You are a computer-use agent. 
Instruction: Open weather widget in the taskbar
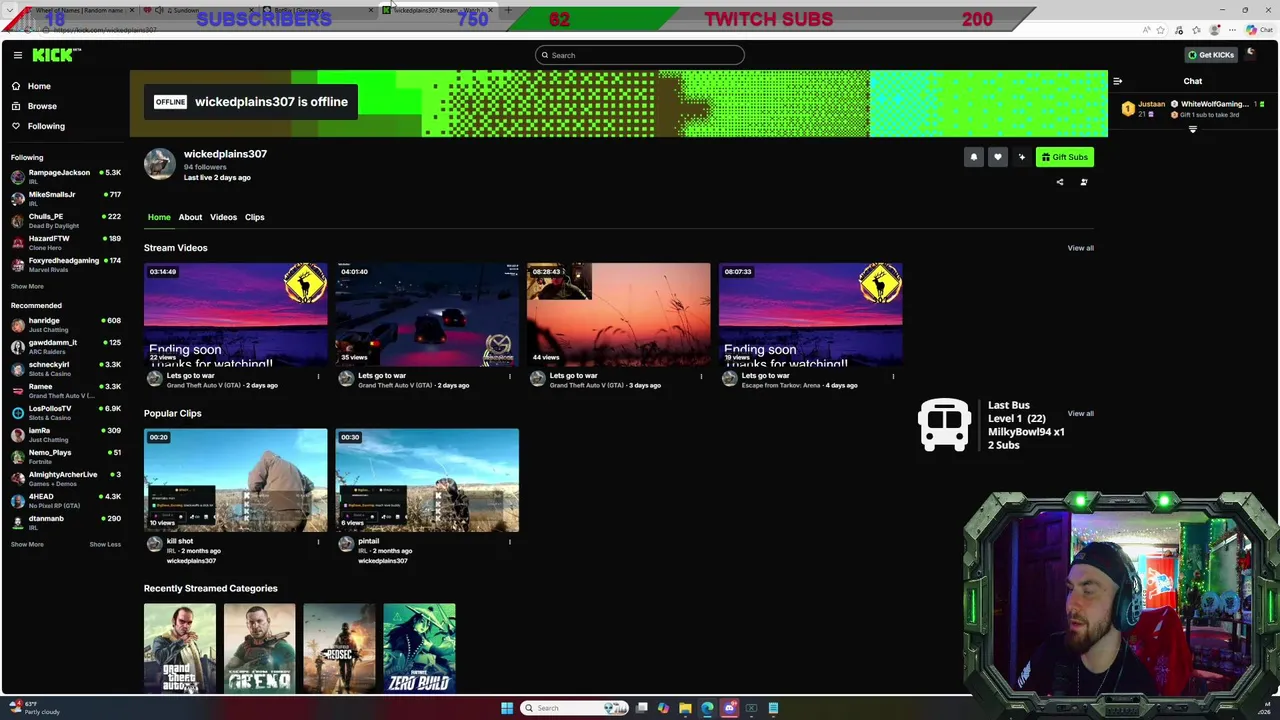coord(35,707)
